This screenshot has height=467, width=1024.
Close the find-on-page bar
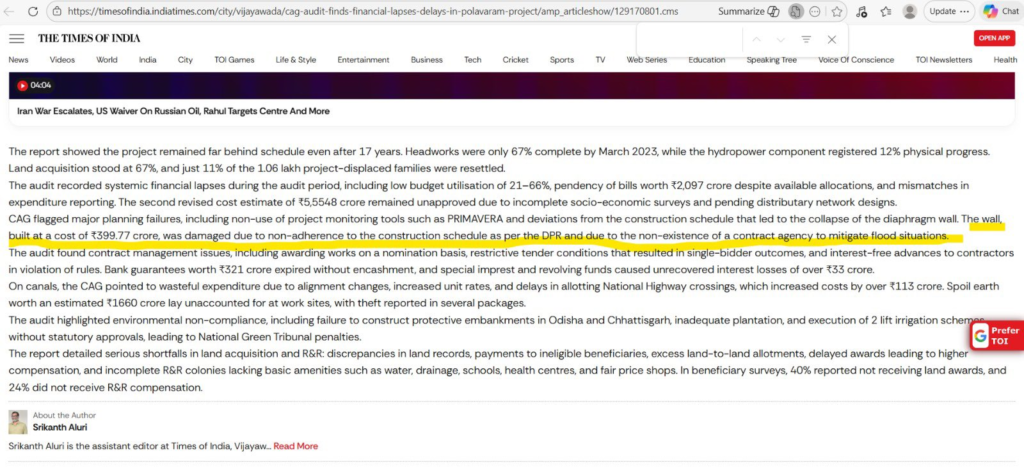click(x=831, y=39)
